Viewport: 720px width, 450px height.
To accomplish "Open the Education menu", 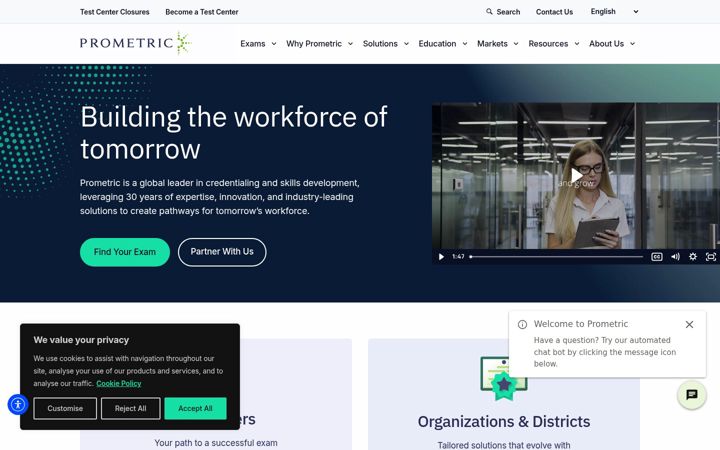I will click(x=437, y=44).
